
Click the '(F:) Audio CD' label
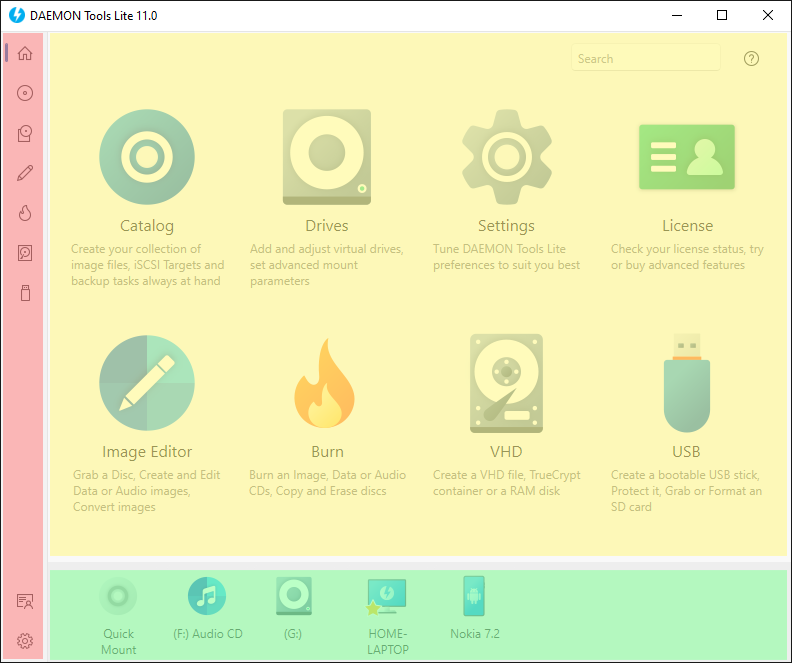click(208, 634)
